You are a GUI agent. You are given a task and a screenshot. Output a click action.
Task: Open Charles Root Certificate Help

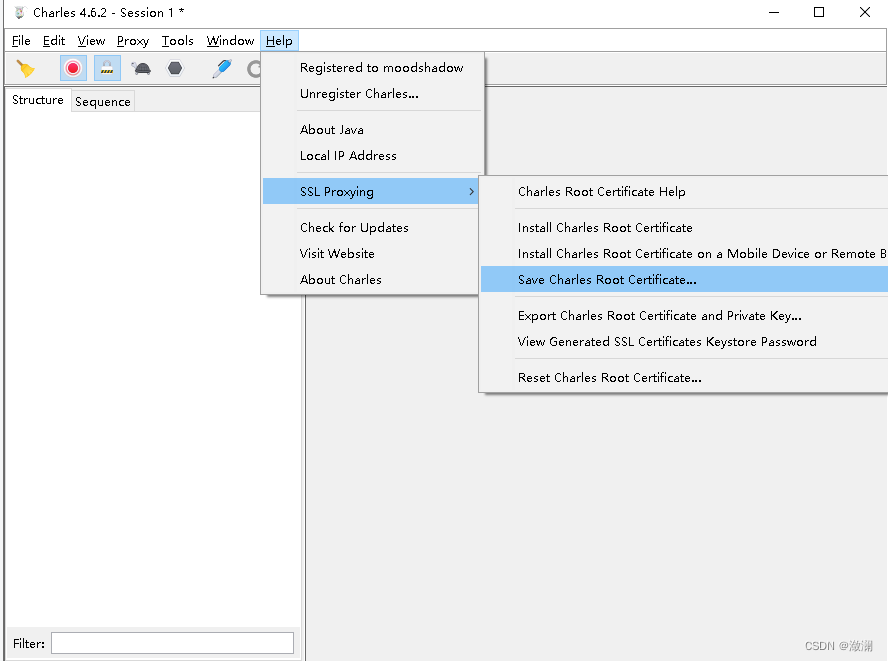pos(684,191)
